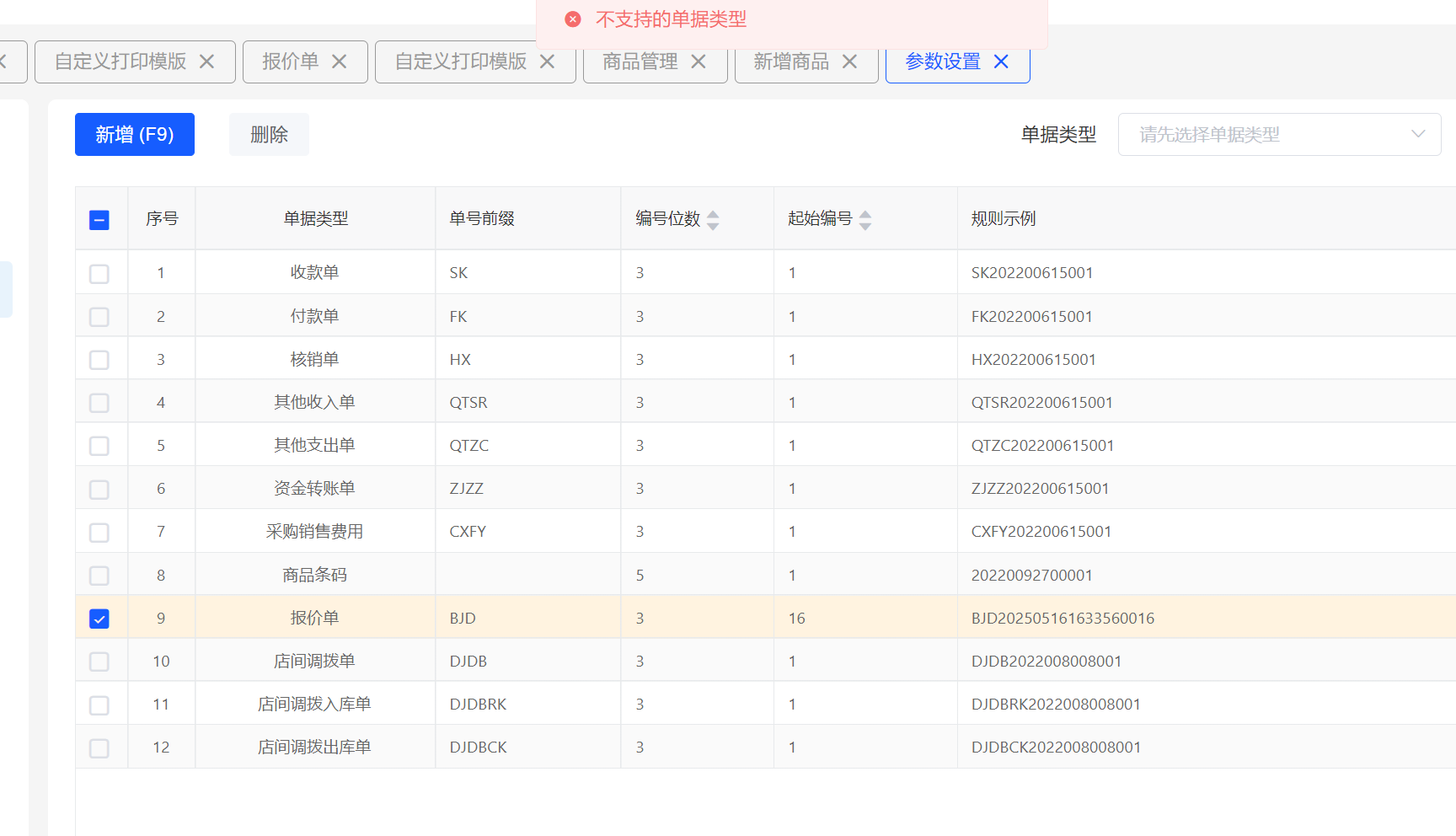1456x836 pixels.
Task: Click the 编号位数 value 5 cell
Action: point(698,575)
